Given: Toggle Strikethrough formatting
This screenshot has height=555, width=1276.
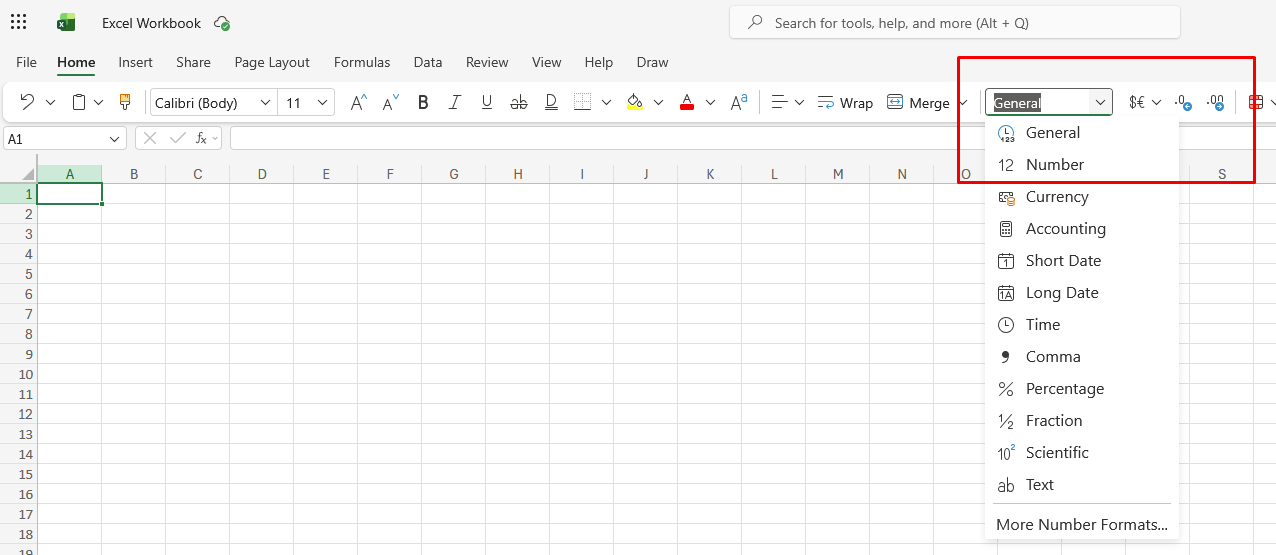Looking at the screenshot, I should pyautogui.click(x=519, y=102).
